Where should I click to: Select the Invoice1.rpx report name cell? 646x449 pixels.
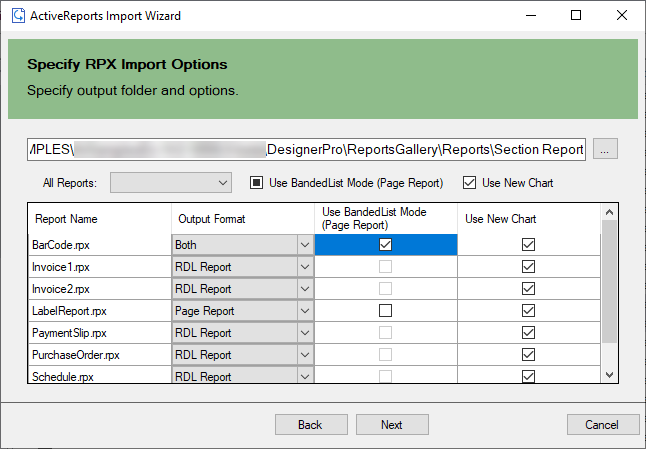pos(100,267)
